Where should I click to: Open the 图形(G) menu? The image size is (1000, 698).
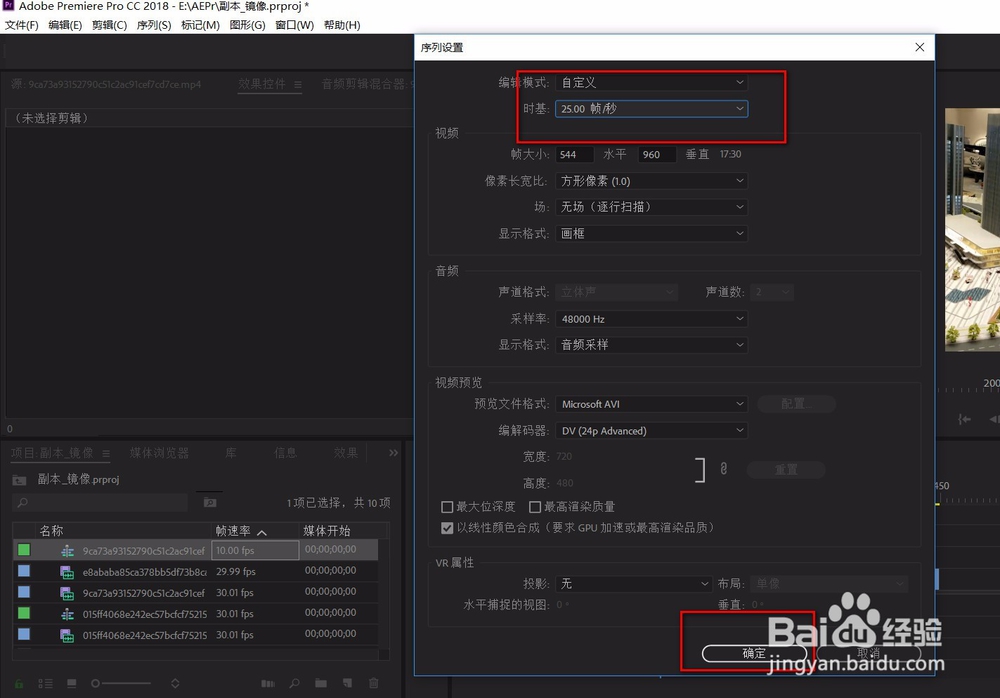[247, 26]
